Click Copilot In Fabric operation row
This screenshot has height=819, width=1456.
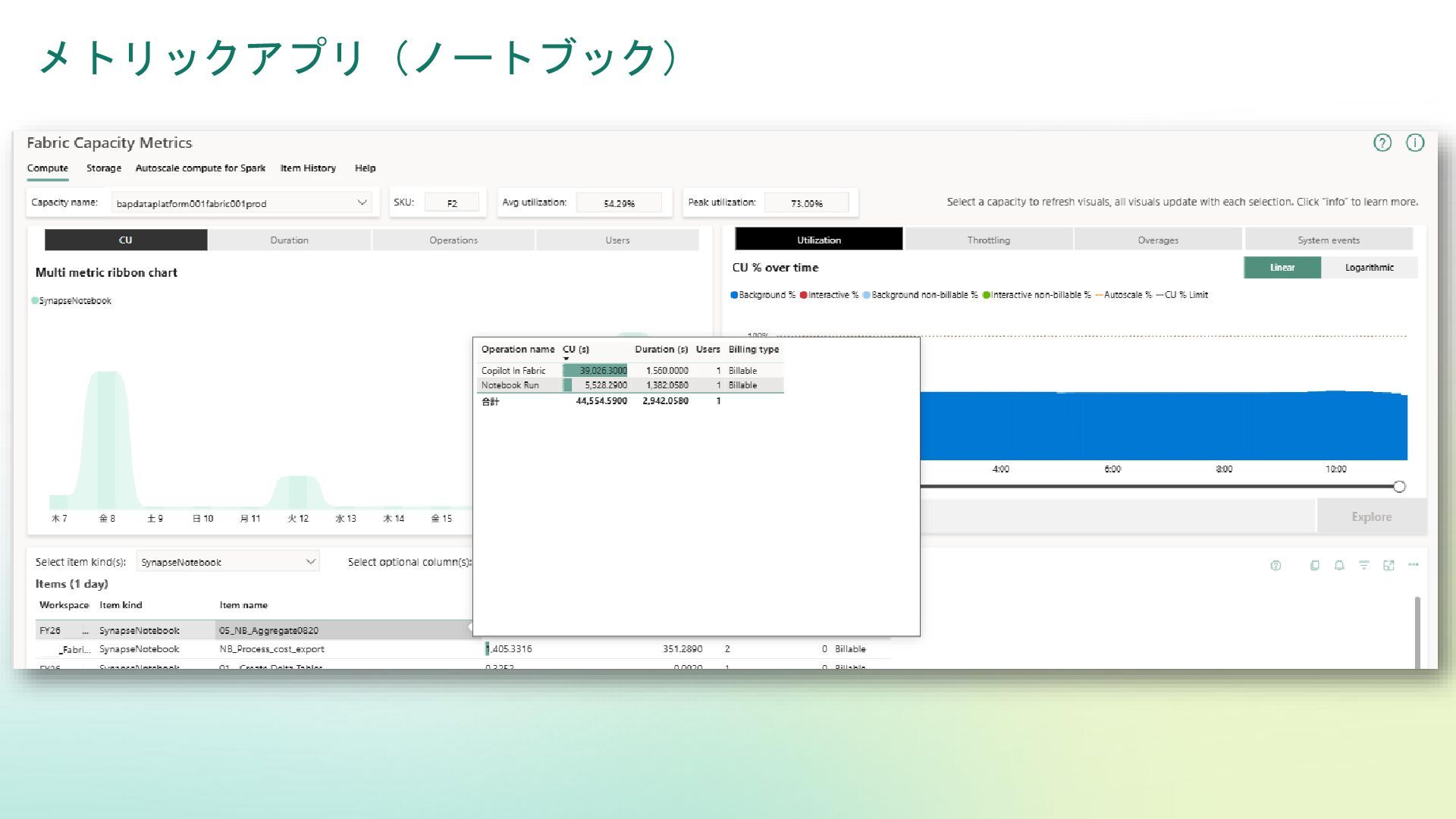[x=630, y=371]
